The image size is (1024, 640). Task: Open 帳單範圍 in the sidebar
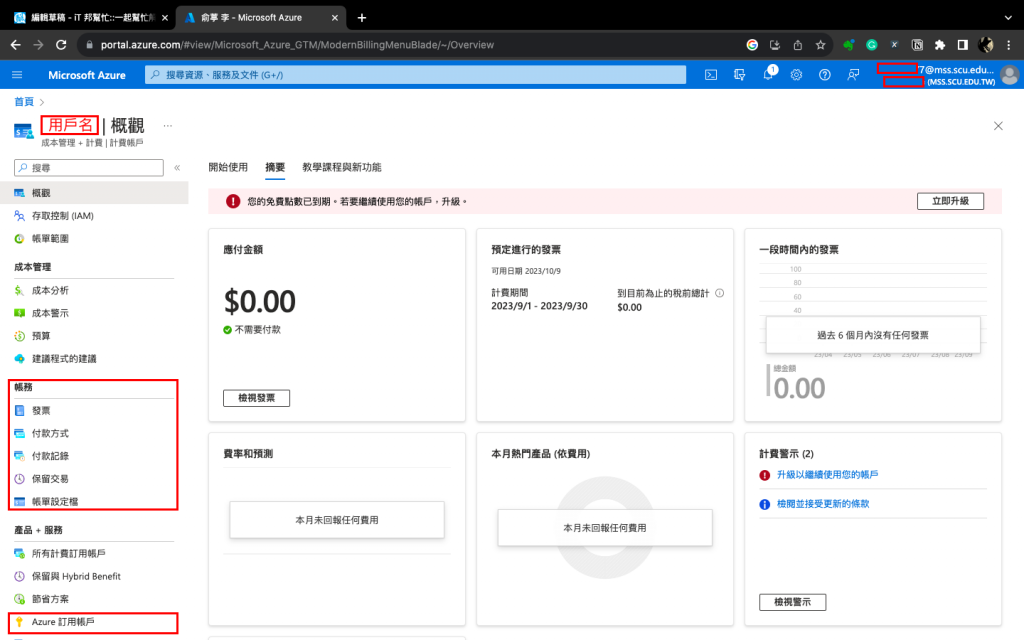coord(95,238)
